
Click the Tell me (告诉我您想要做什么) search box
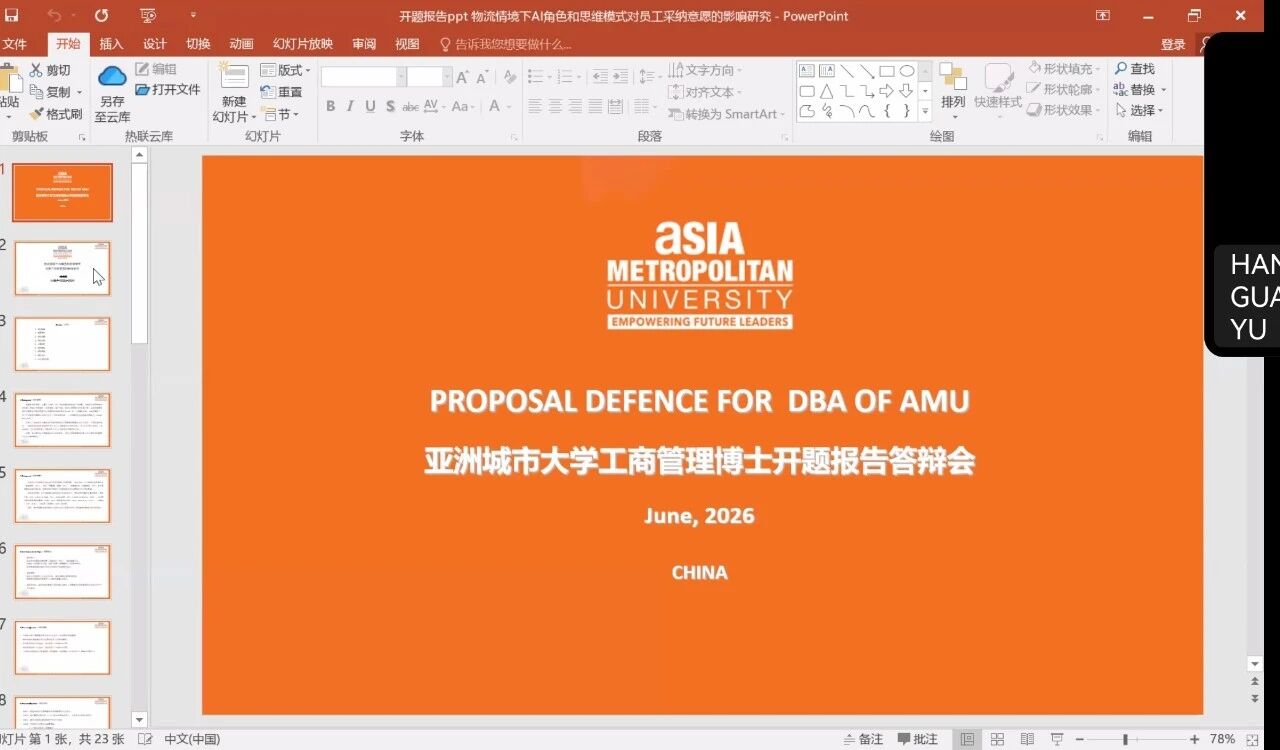click(505, 44)
